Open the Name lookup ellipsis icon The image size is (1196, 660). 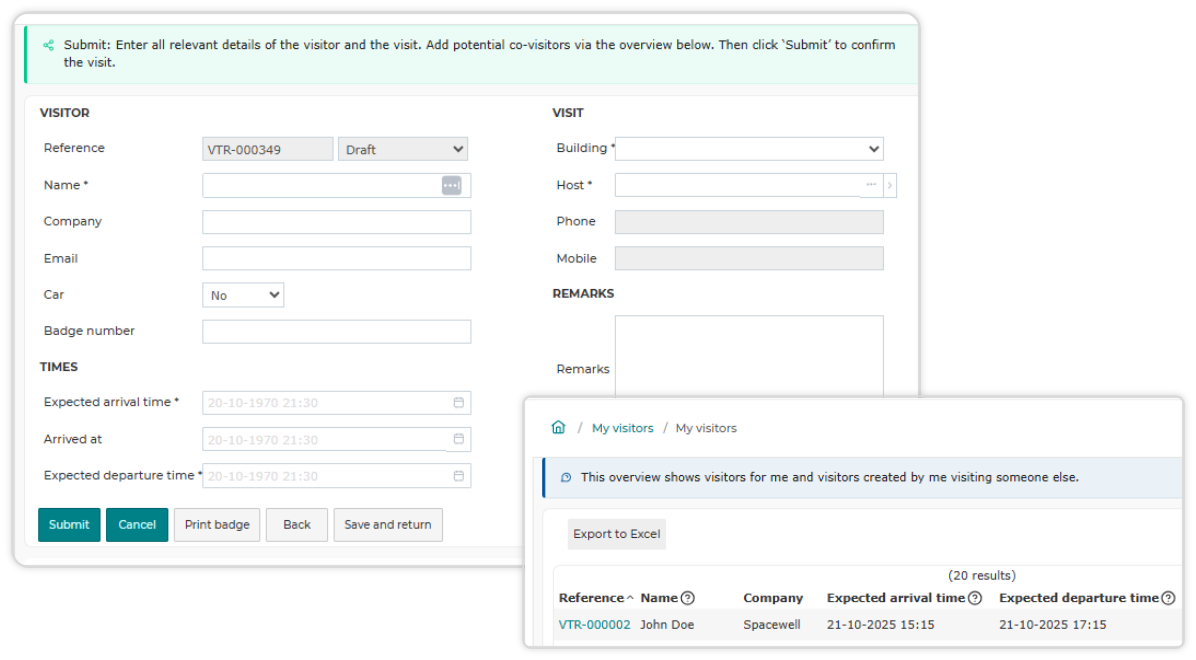pos(452,185)
